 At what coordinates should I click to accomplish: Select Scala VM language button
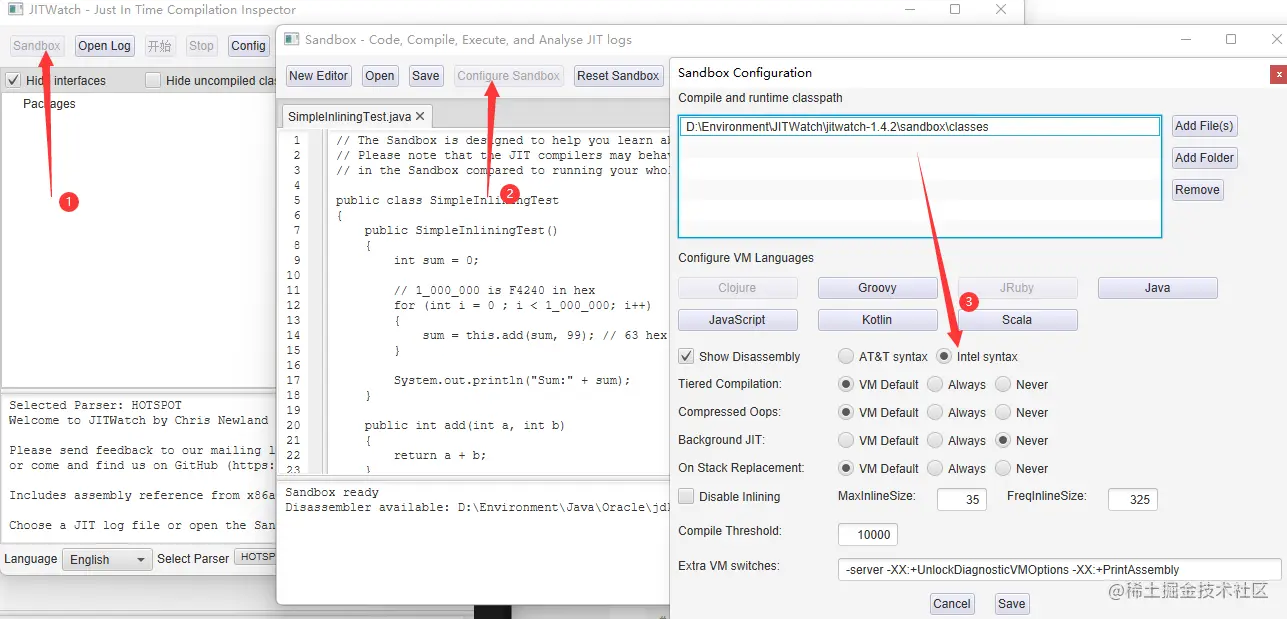coord(1018,320)
